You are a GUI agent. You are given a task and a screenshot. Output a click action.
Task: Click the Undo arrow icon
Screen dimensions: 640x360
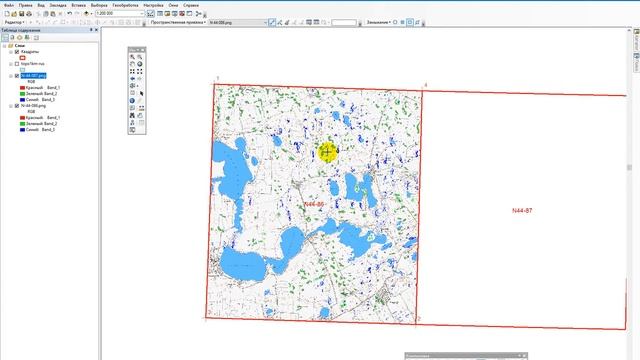(69, 13)
